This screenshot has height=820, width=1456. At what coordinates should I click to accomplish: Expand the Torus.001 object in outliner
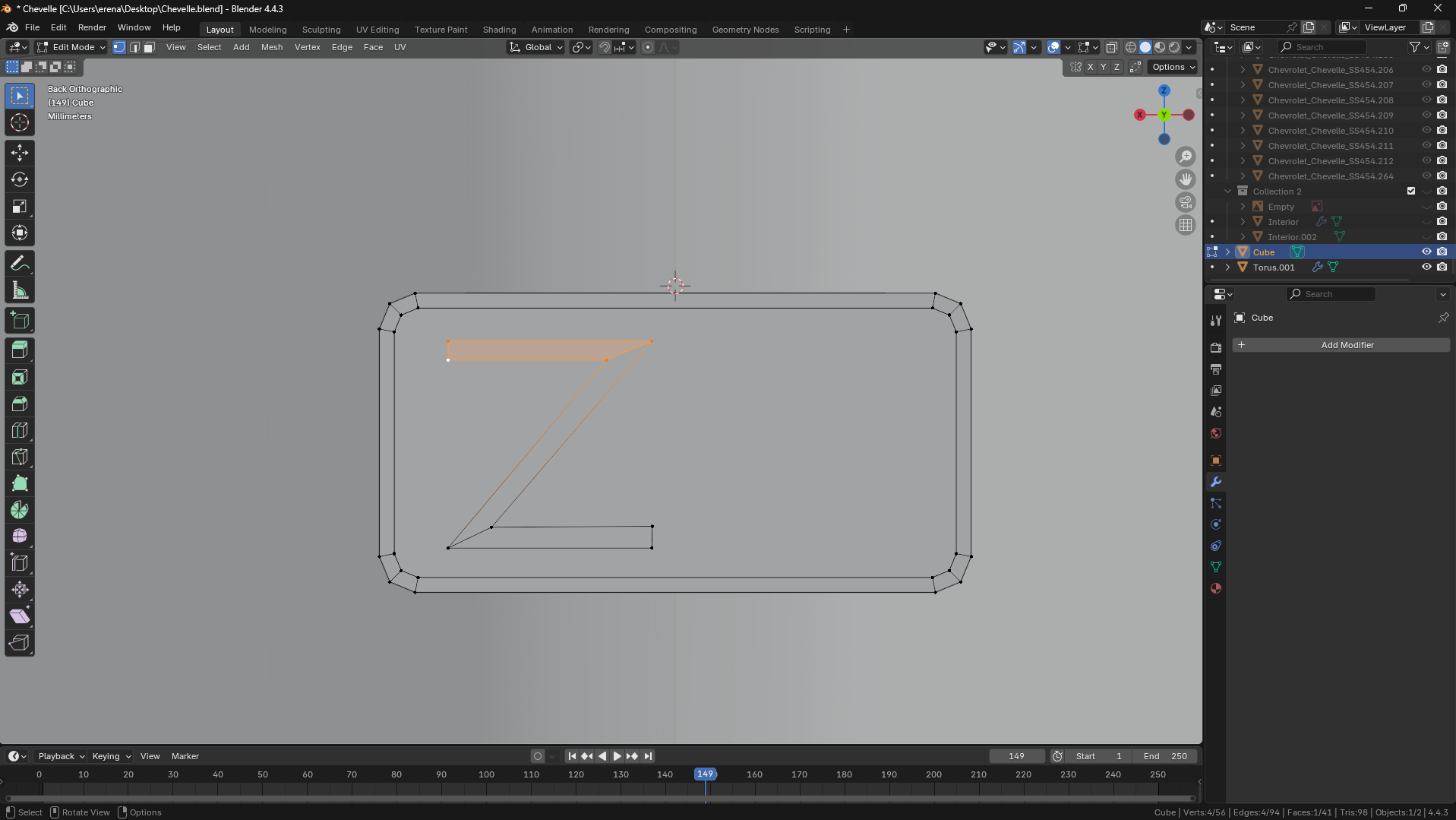click(x=1227, y=267)
